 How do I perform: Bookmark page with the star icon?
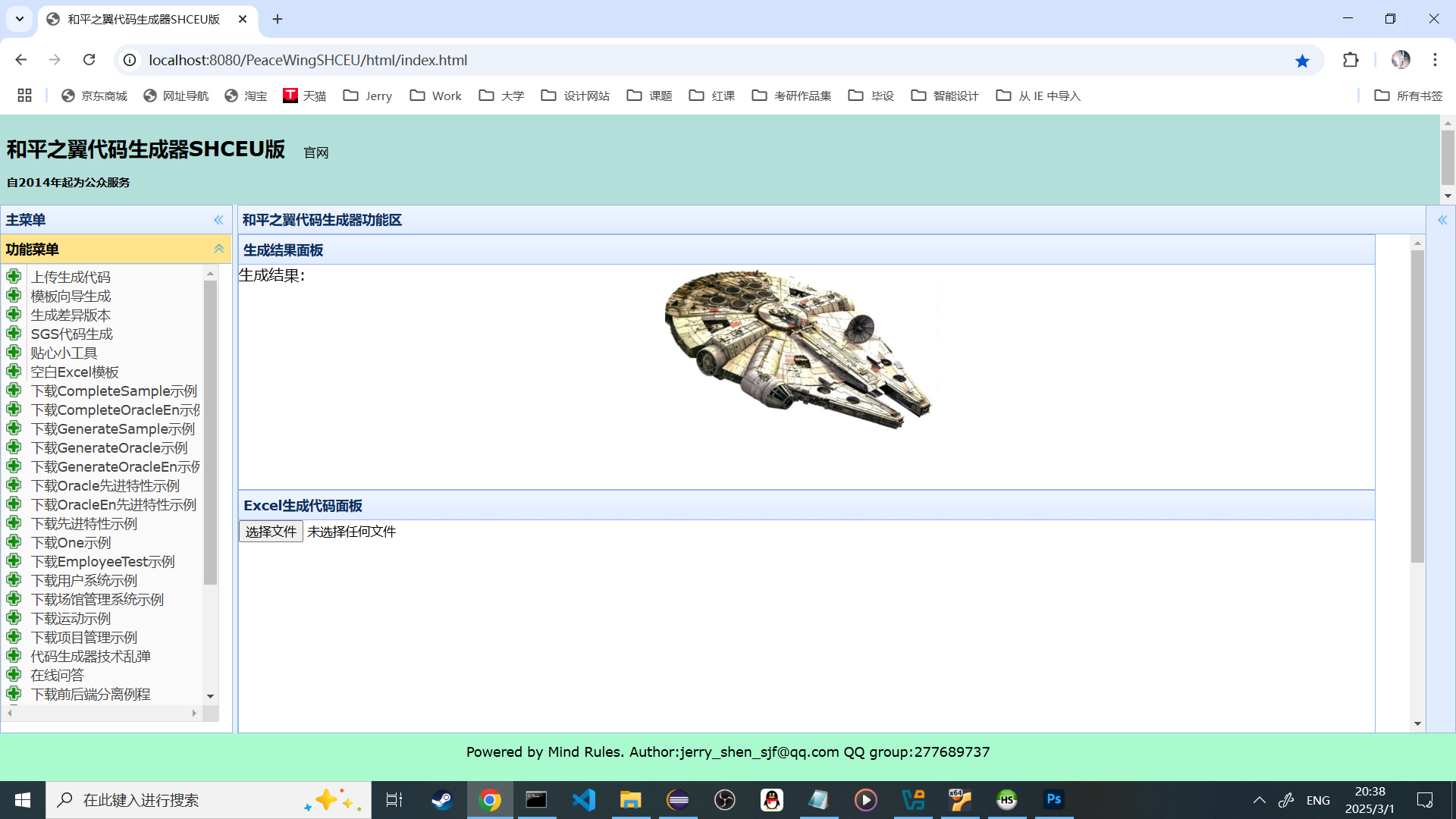tap(1302, 61)
